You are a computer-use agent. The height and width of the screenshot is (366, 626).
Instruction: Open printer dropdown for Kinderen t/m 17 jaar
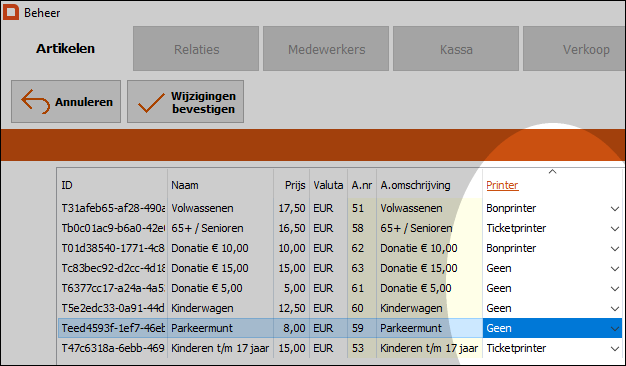pyautogui.click(x=615, y=348)
